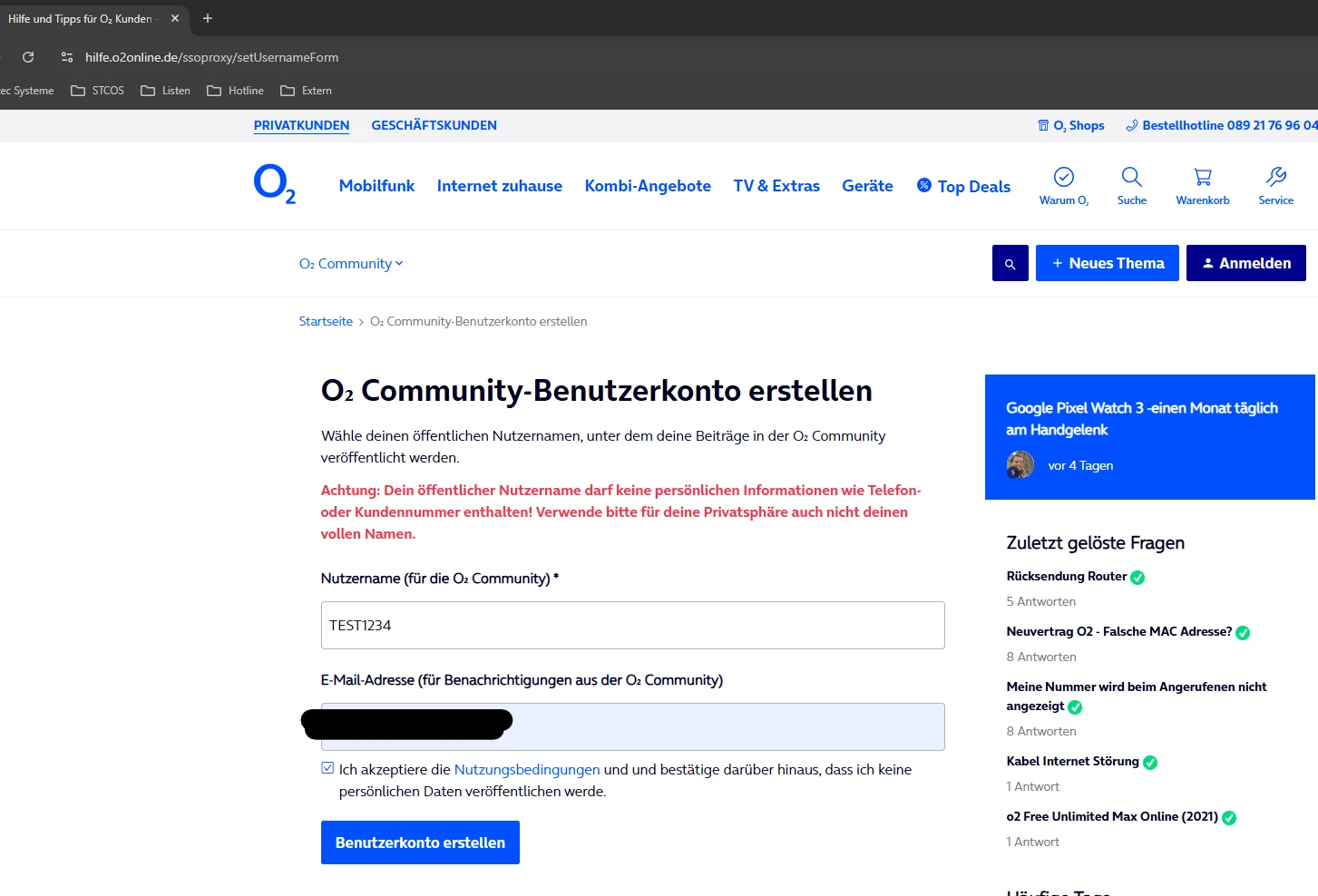Open the Geräte menu
Image resolution: width=1318 pixels, height=896 pixels.
click(x=867, y=186)
